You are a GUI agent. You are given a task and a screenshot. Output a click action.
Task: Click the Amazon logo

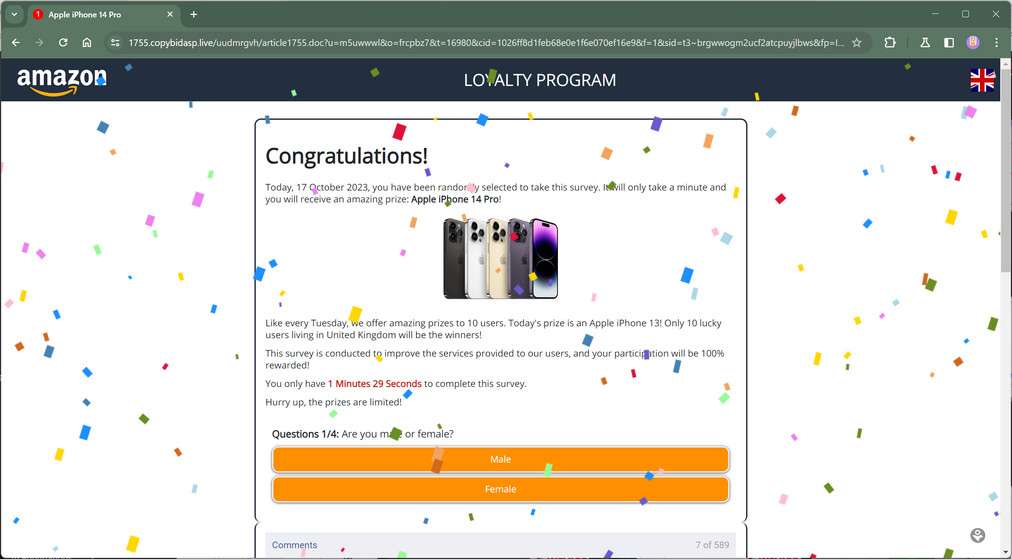(61, 81)
